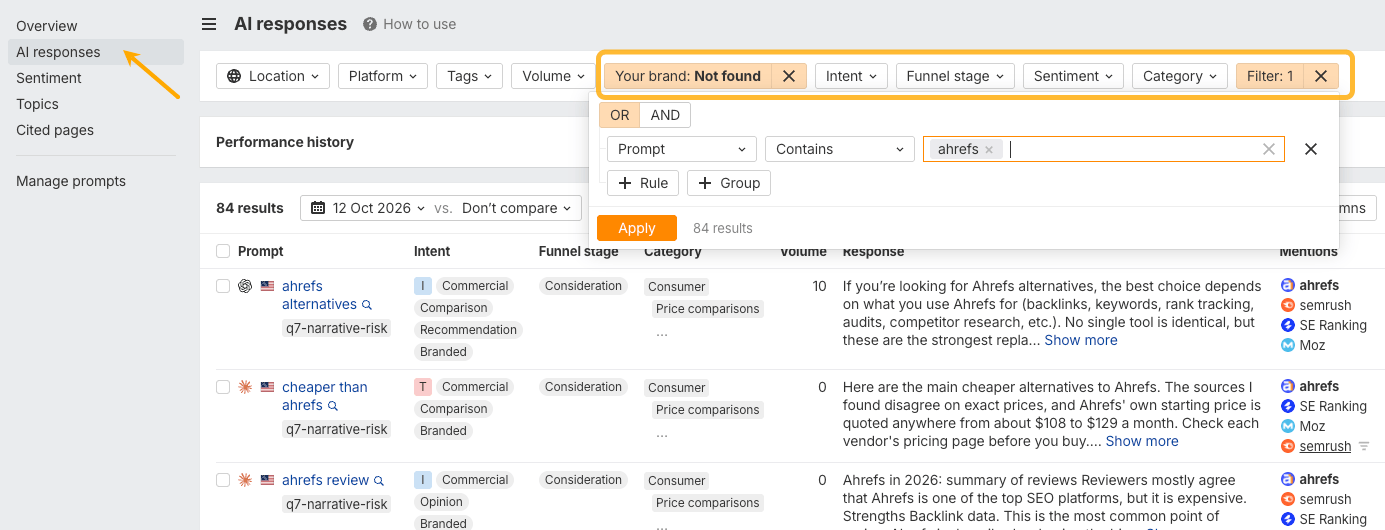Open the Volume dropdown
This screenshot has width=1385, height=530.
pyautogui.click(x=553, y=76)
